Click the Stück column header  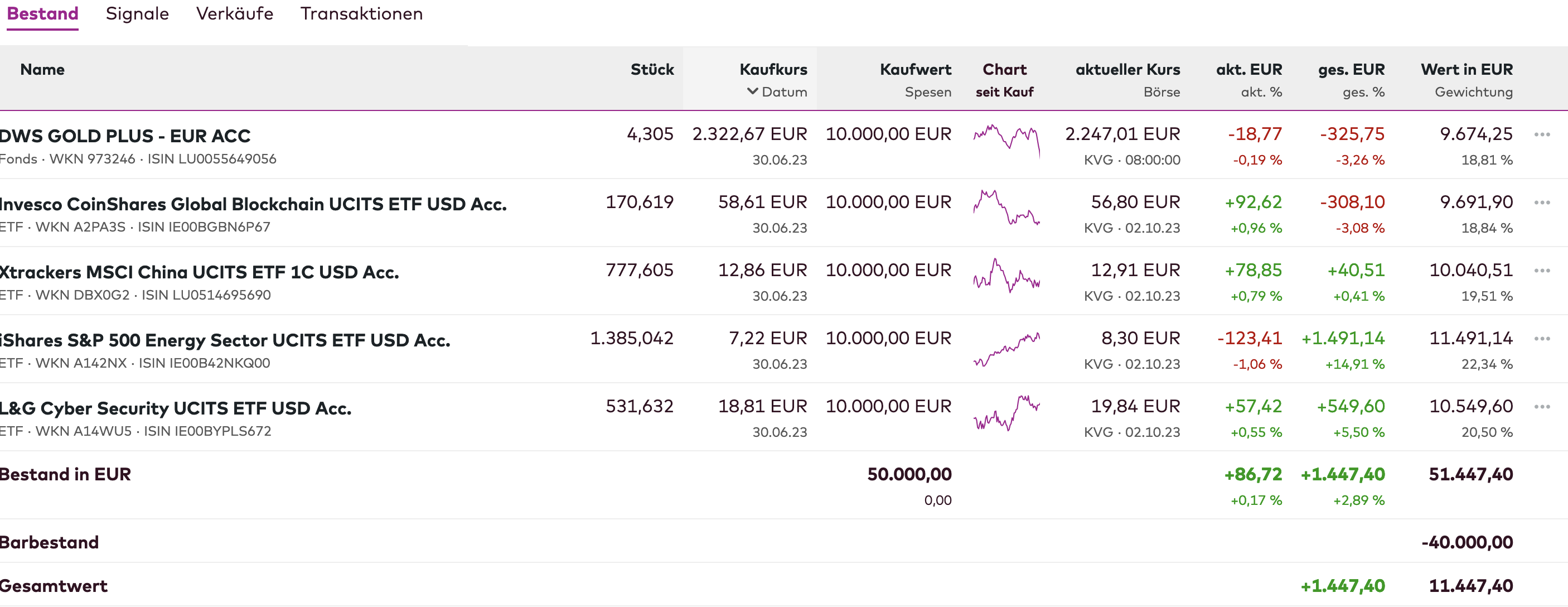[651, 69]
